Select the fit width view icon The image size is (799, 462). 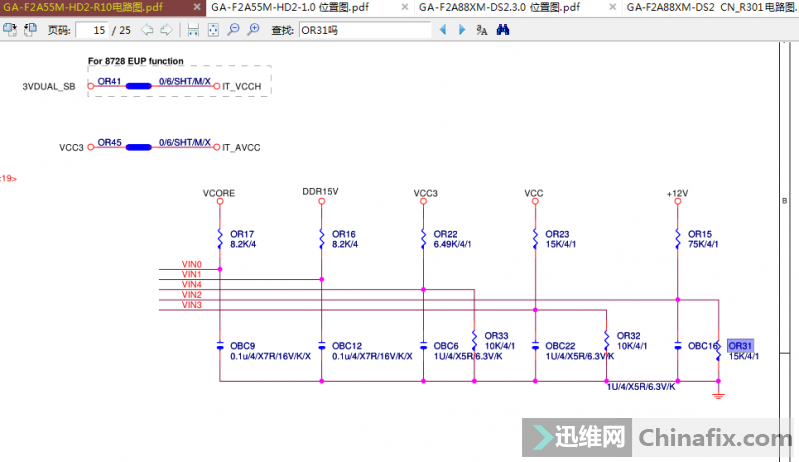coord(193,30)
